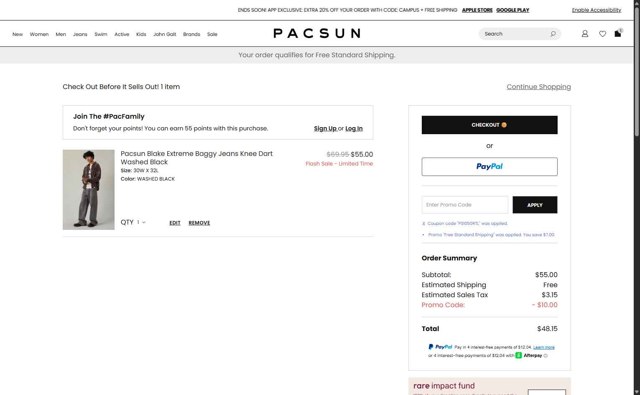
Task: Click the Apple Store link
Action: coord(477,10)
